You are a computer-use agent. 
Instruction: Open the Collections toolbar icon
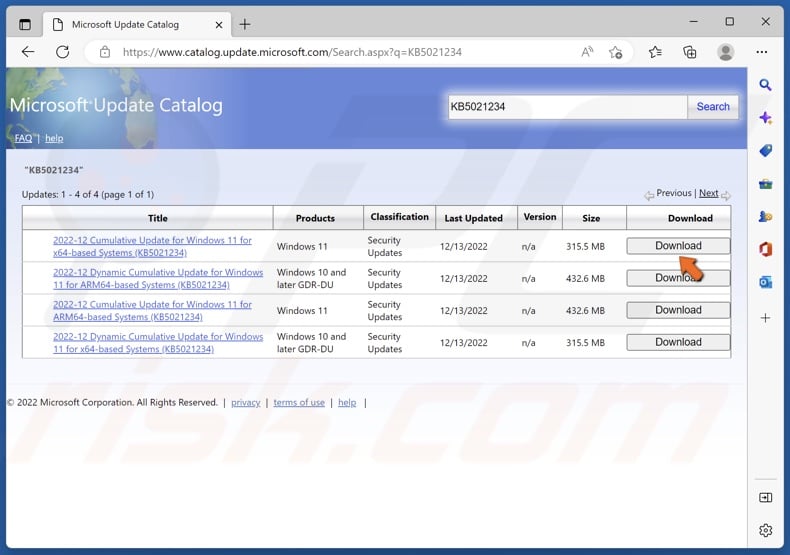(690, 52)
